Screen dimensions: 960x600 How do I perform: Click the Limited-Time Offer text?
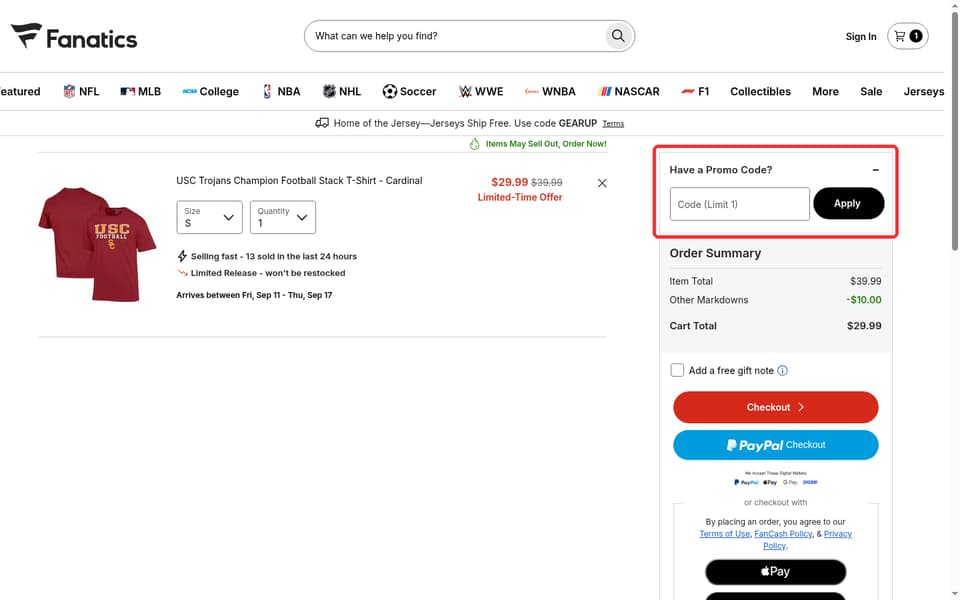pyautogui.click(x=520, y=197)
